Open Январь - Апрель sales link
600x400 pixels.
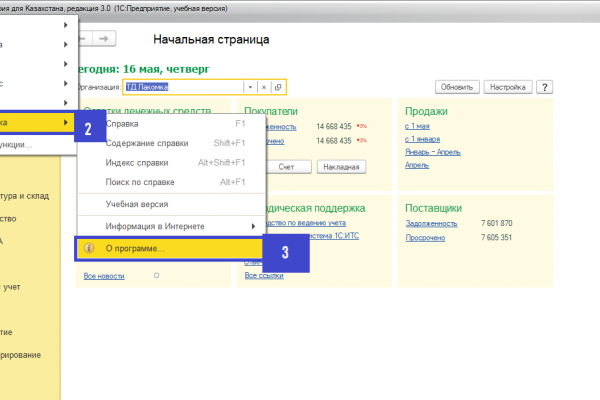pyautogui.click(x=433, y=152)
